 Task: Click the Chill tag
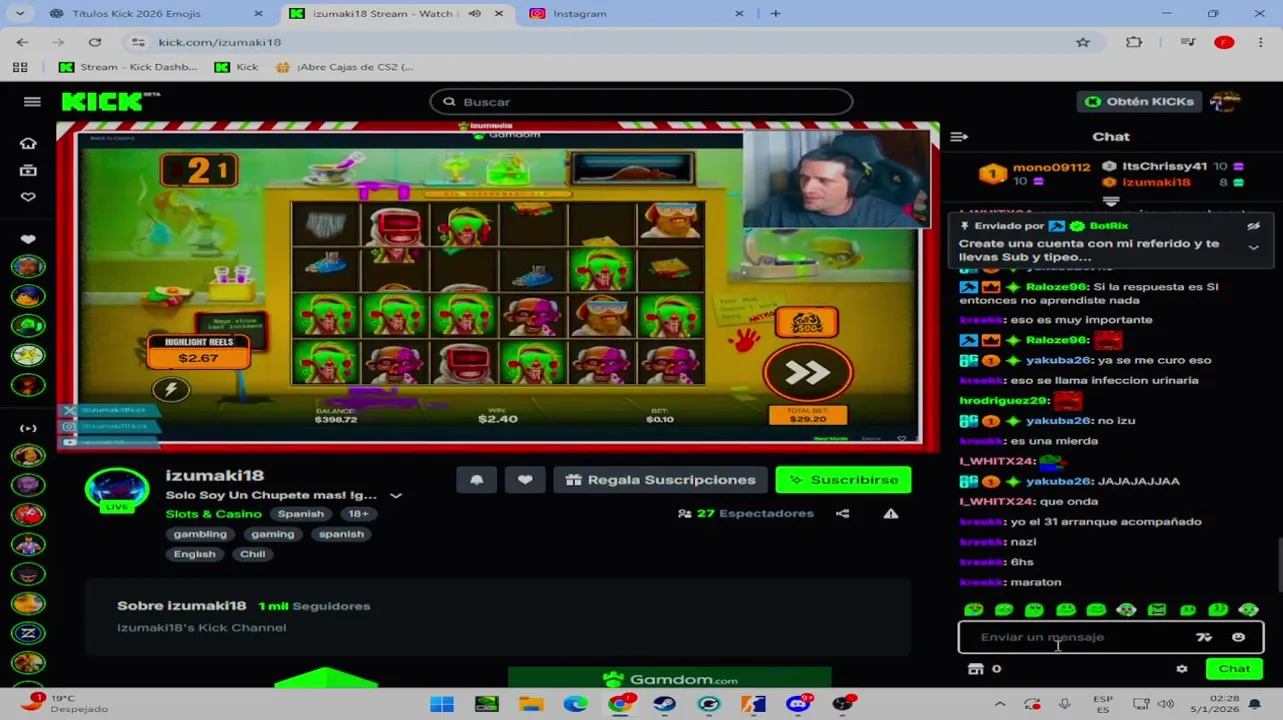click(252, 554)
